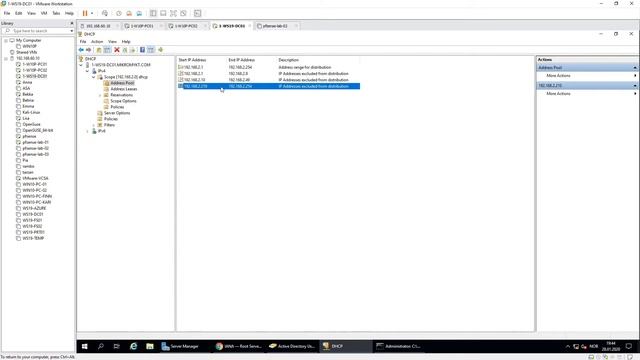Image resolution: width=640 pixels, height=360 pixels.
Task: Collapse the Scope [192.168.2.0] node
Action: coord(93,77)
